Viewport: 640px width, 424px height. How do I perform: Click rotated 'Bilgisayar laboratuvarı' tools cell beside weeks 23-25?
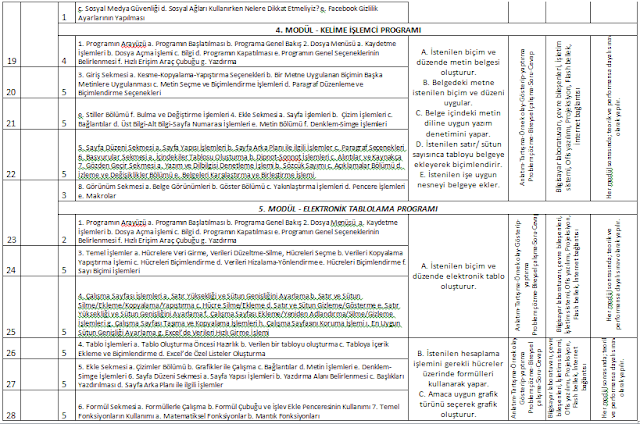(568, 275)
